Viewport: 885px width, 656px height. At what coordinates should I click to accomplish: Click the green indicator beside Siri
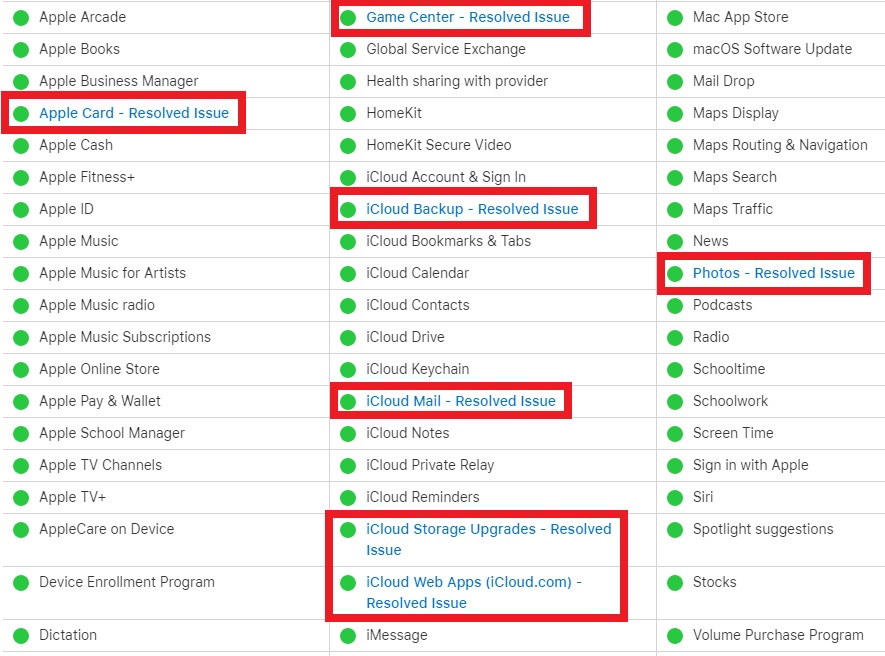(675, 498)
